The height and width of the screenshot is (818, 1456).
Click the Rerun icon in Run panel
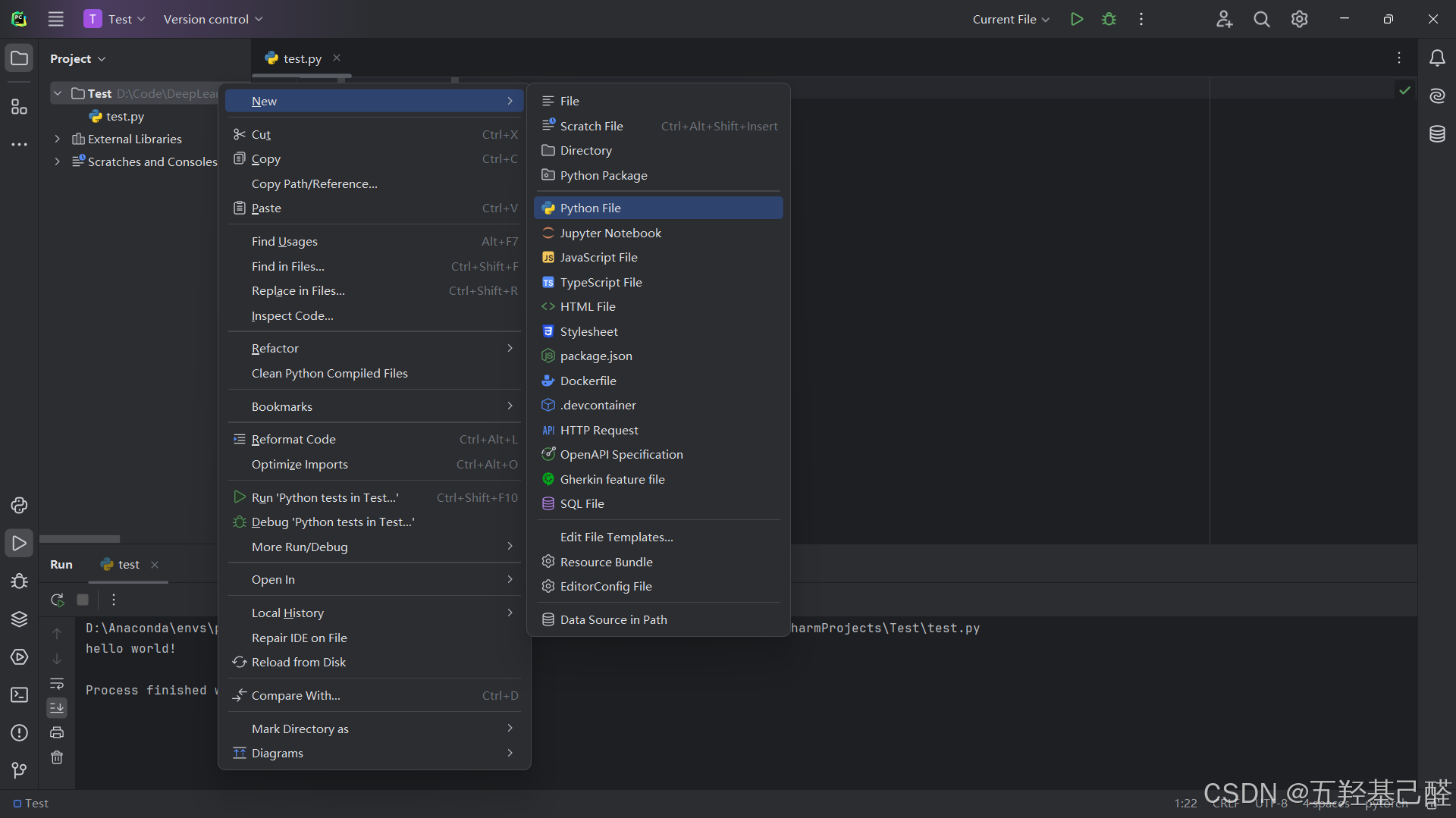click(x=57, y=600)
